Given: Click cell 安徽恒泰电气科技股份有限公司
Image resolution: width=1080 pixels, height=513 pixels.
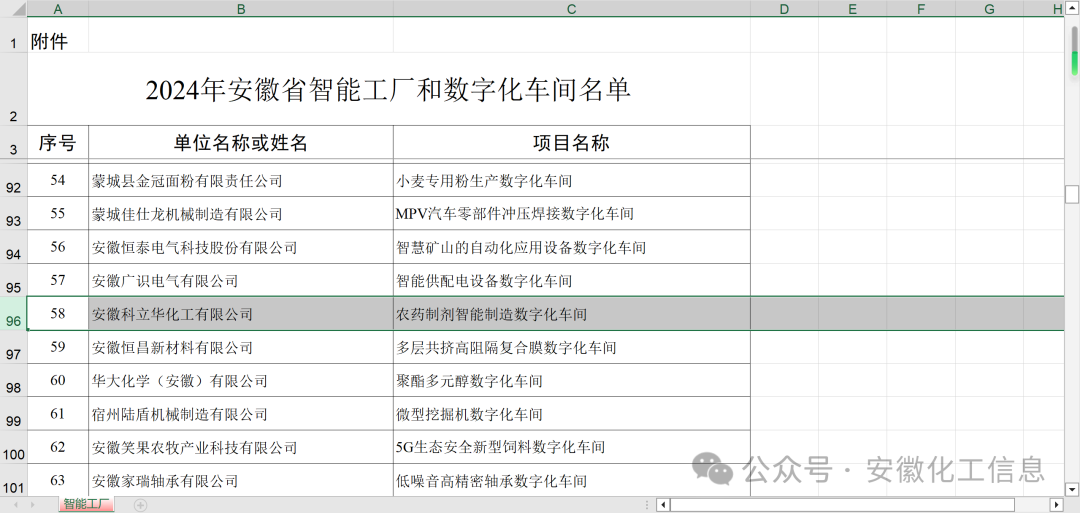Looking at the screenshot, I should (241, 247).
